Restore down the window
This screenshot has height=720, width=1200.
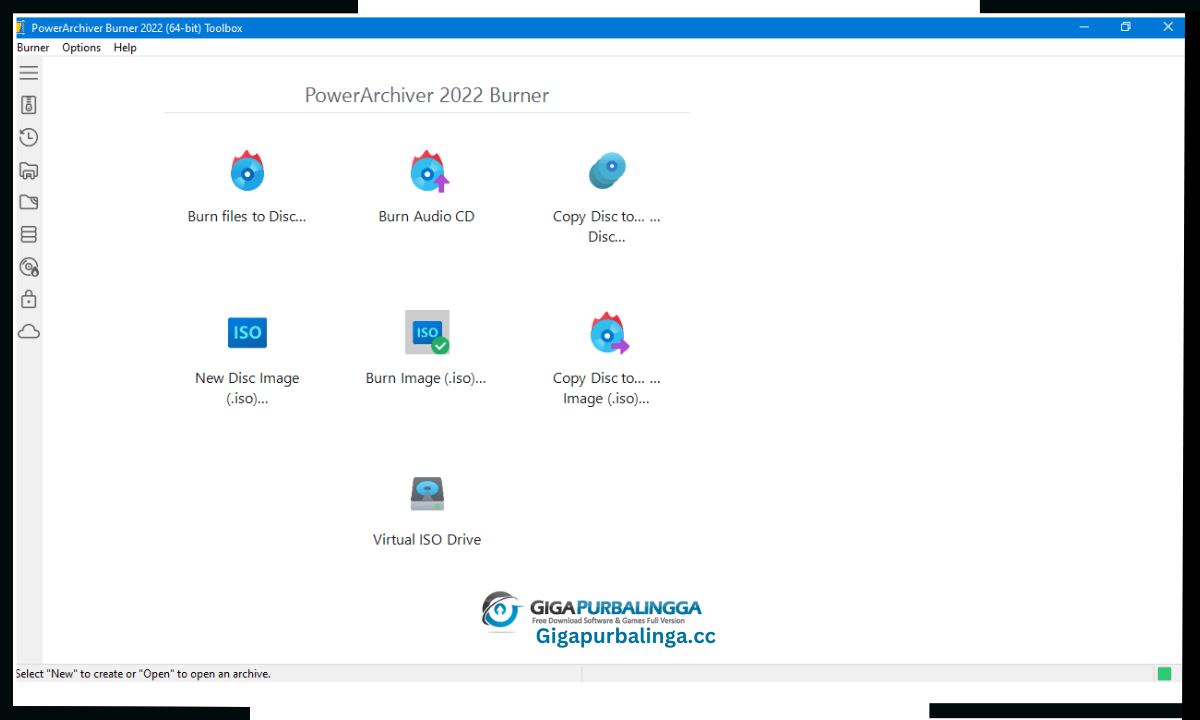pos(1125,27)
